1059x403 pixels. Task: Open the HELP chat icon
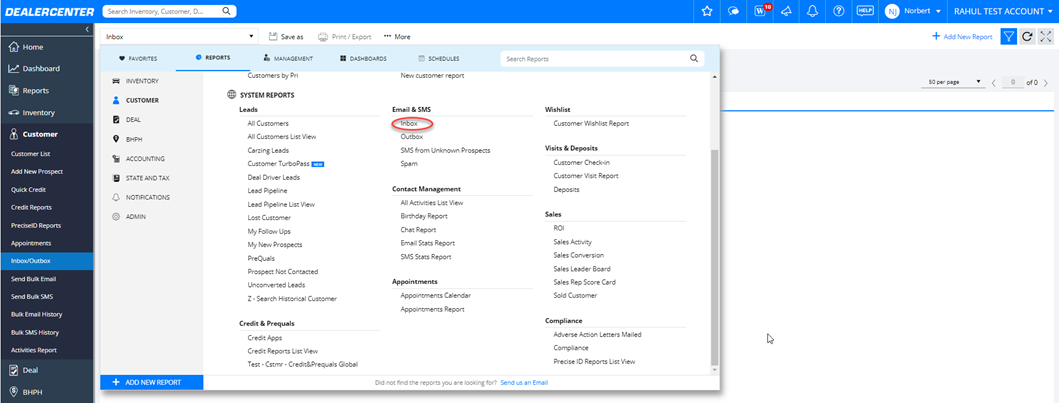point(865,11)
